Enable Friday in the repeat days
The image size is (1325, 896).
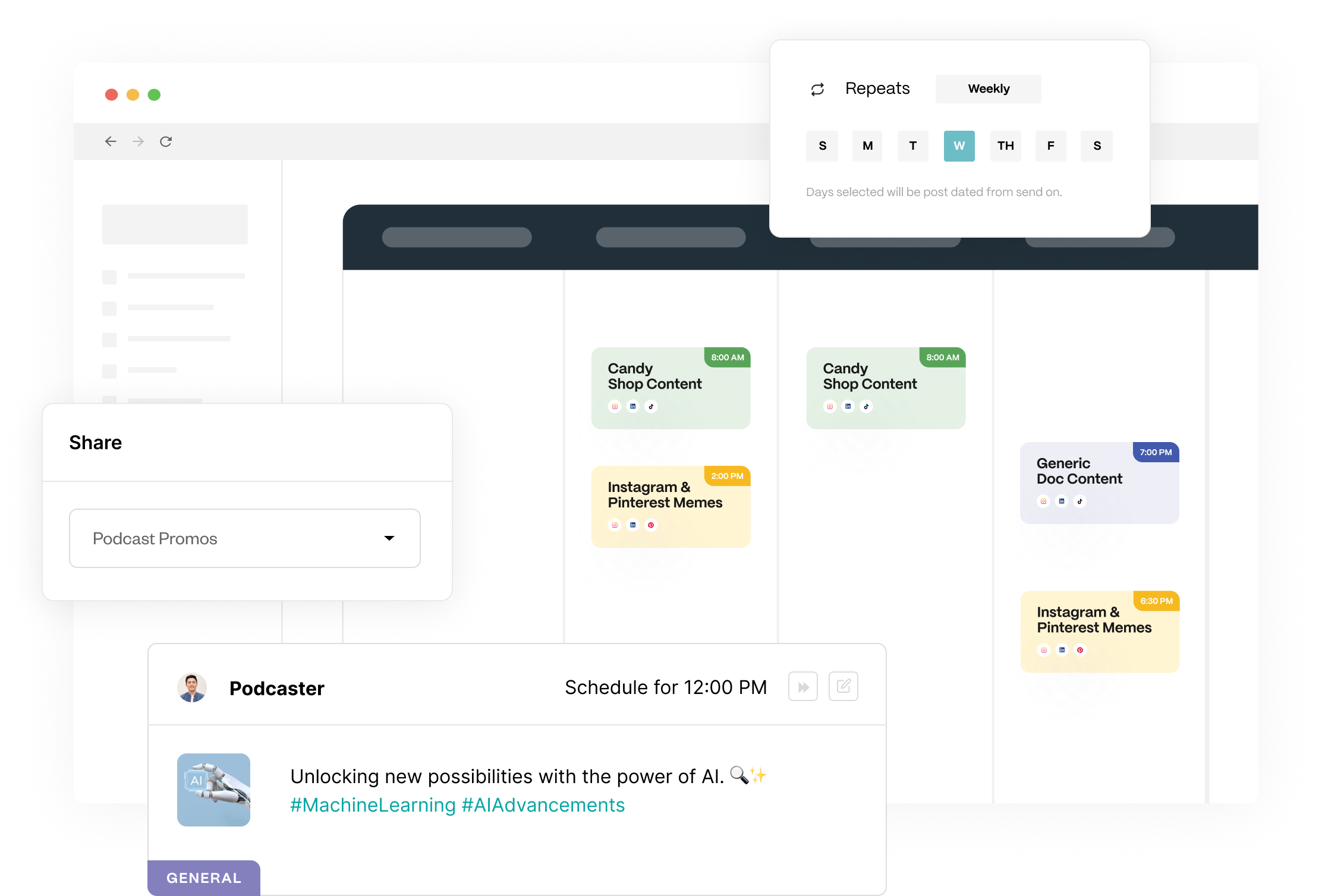(1050, 146)
